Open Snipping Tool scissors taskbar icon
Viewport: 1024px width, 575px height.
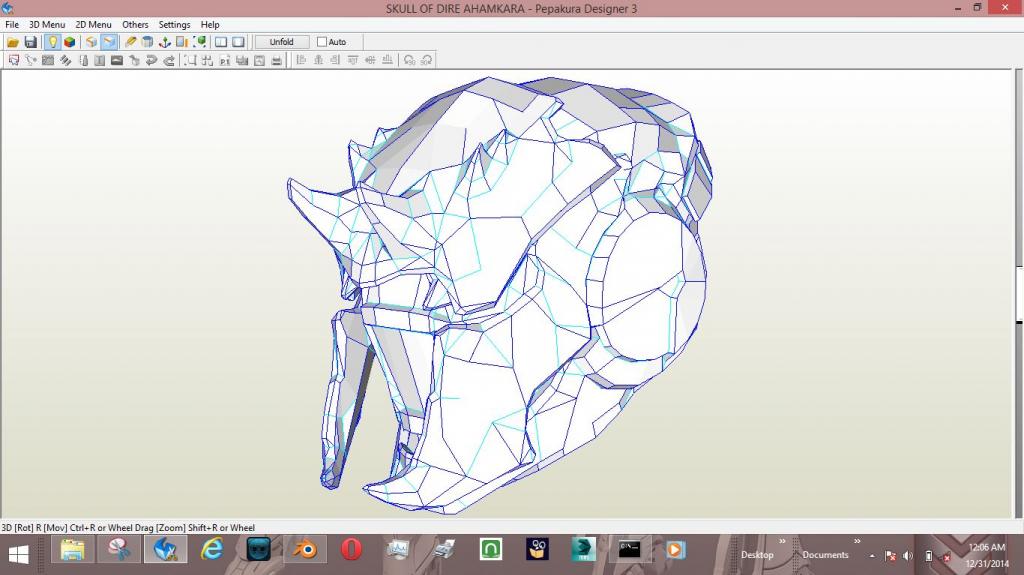(x=119, y=550)
